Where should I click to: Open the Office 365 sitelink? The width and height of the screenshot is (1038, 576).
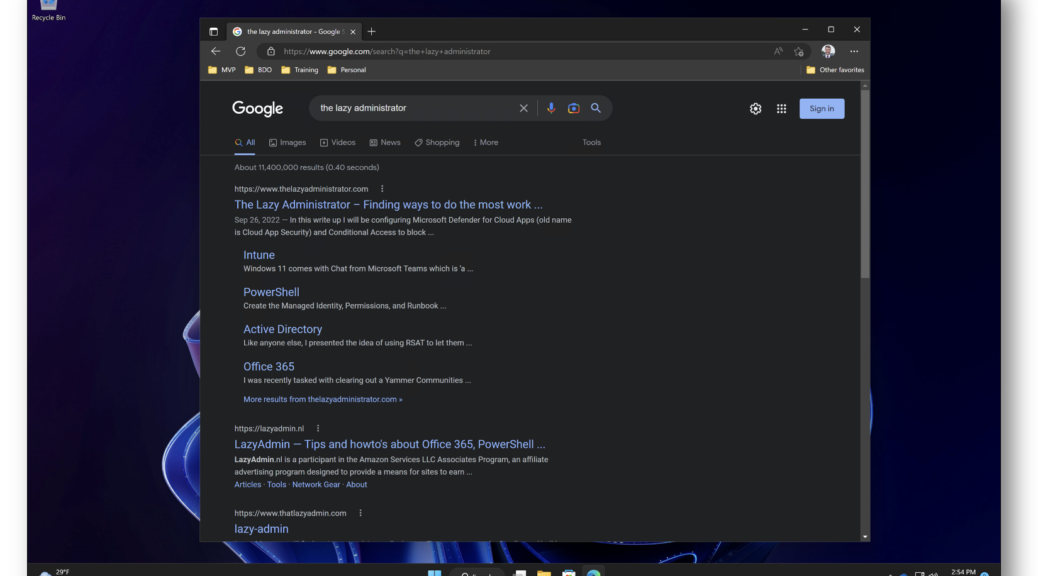coord(269,366)
